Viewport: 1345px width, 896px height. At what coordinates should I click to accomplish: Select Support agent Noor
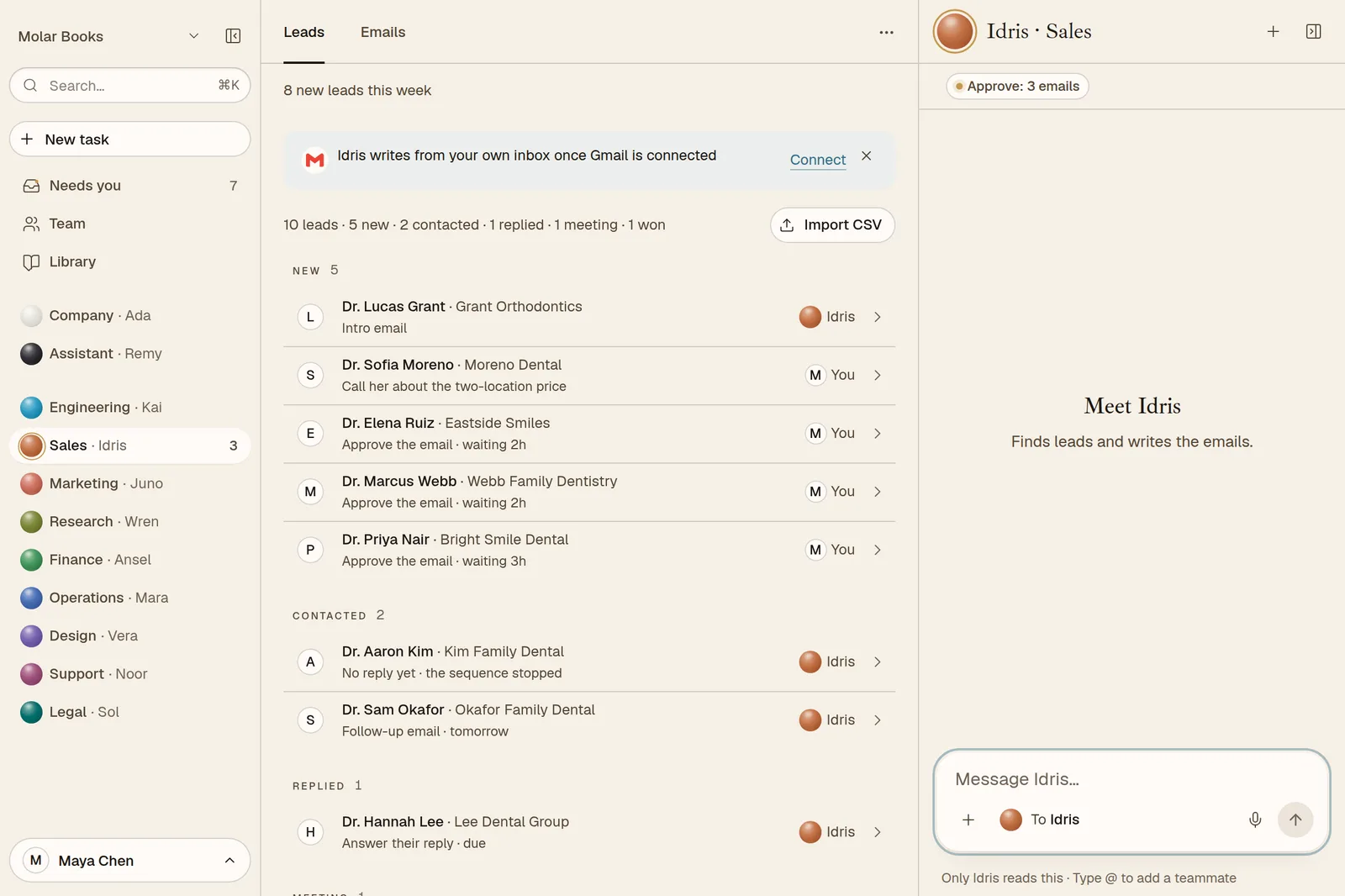(130, 674)
